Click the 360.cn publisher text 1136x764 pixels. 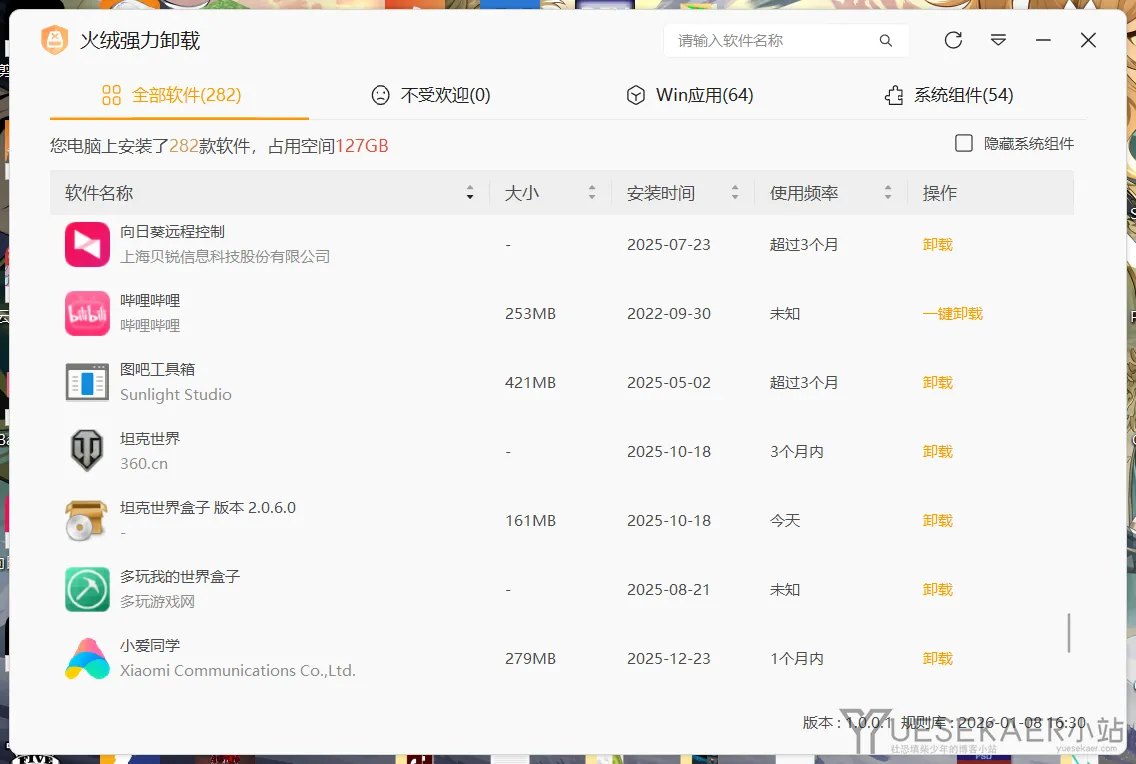(x=143, y=463)
